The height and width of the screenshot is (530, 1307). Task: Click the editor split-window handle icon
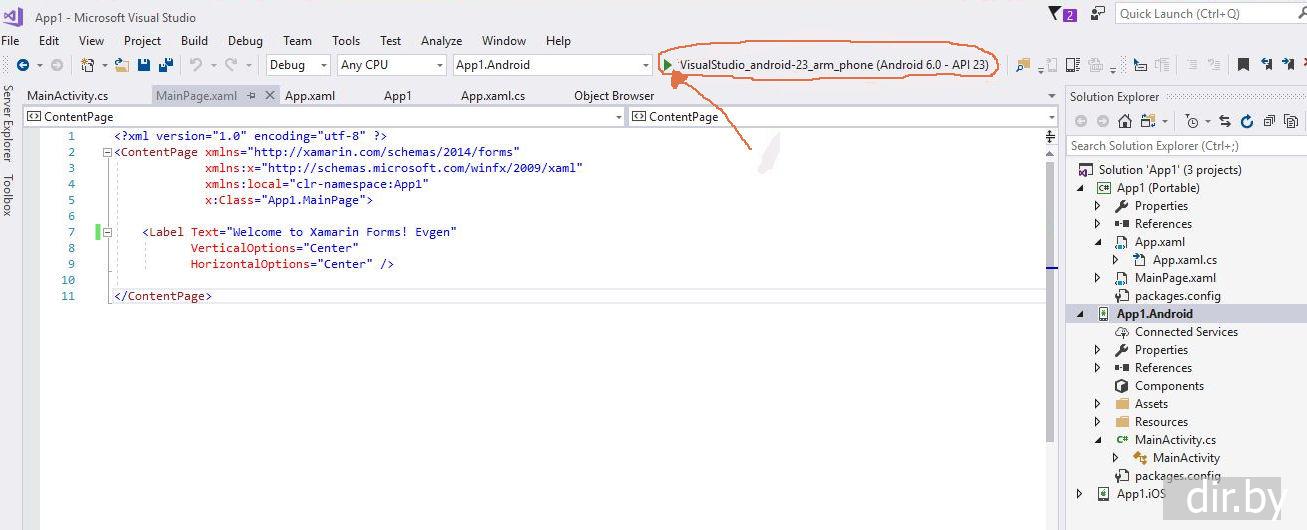[x=1051, y=135]
